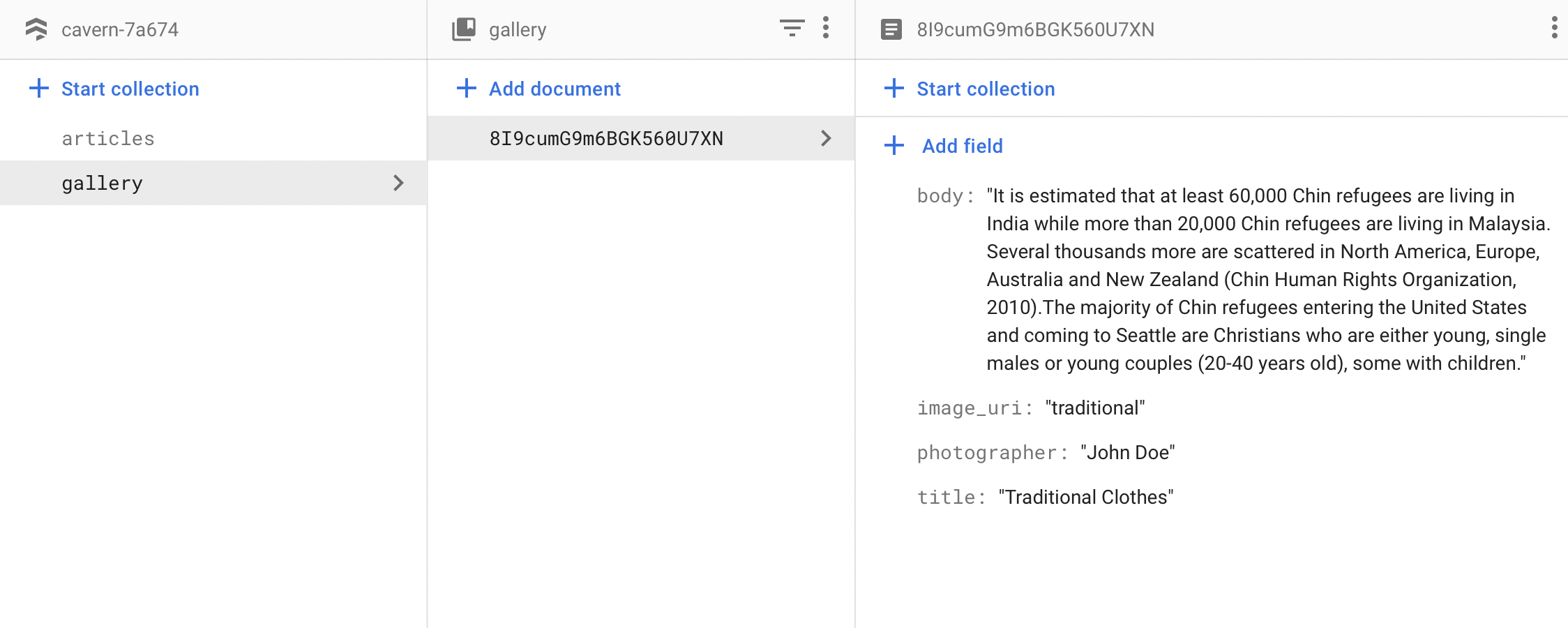This screenshot has height=628, width=1568.
Task: Click plus icon beside Add field
Action: 894,146
